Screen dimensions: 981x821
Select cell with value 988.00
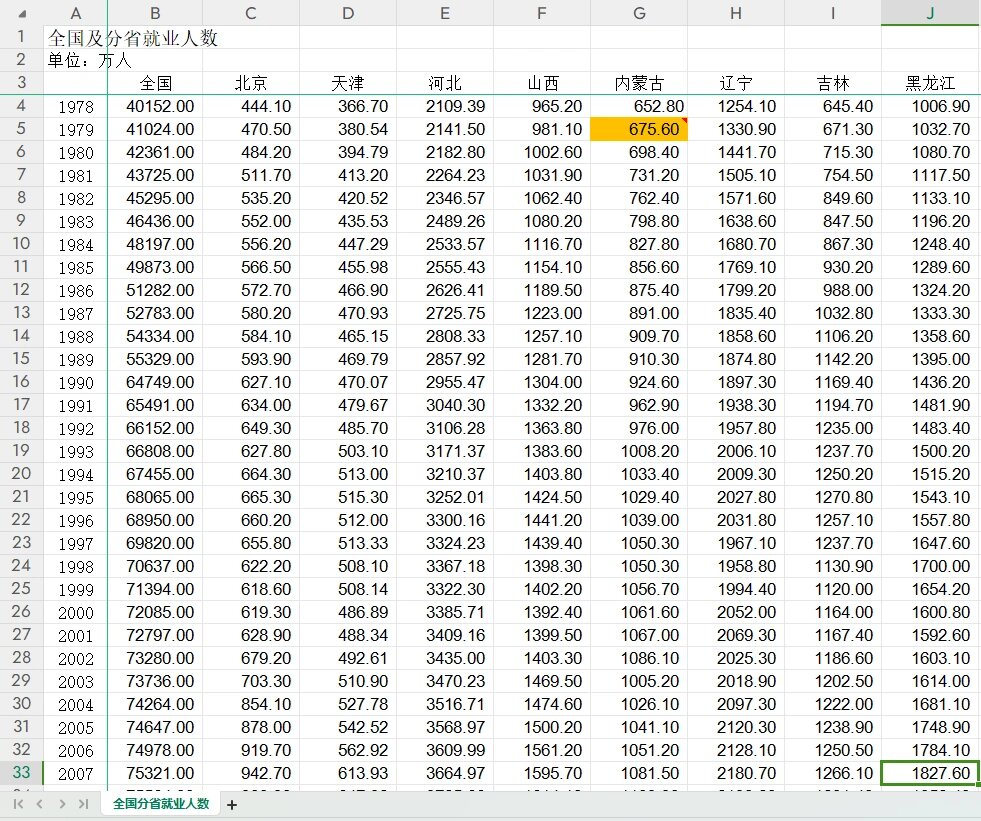click(x=833, y=290)
